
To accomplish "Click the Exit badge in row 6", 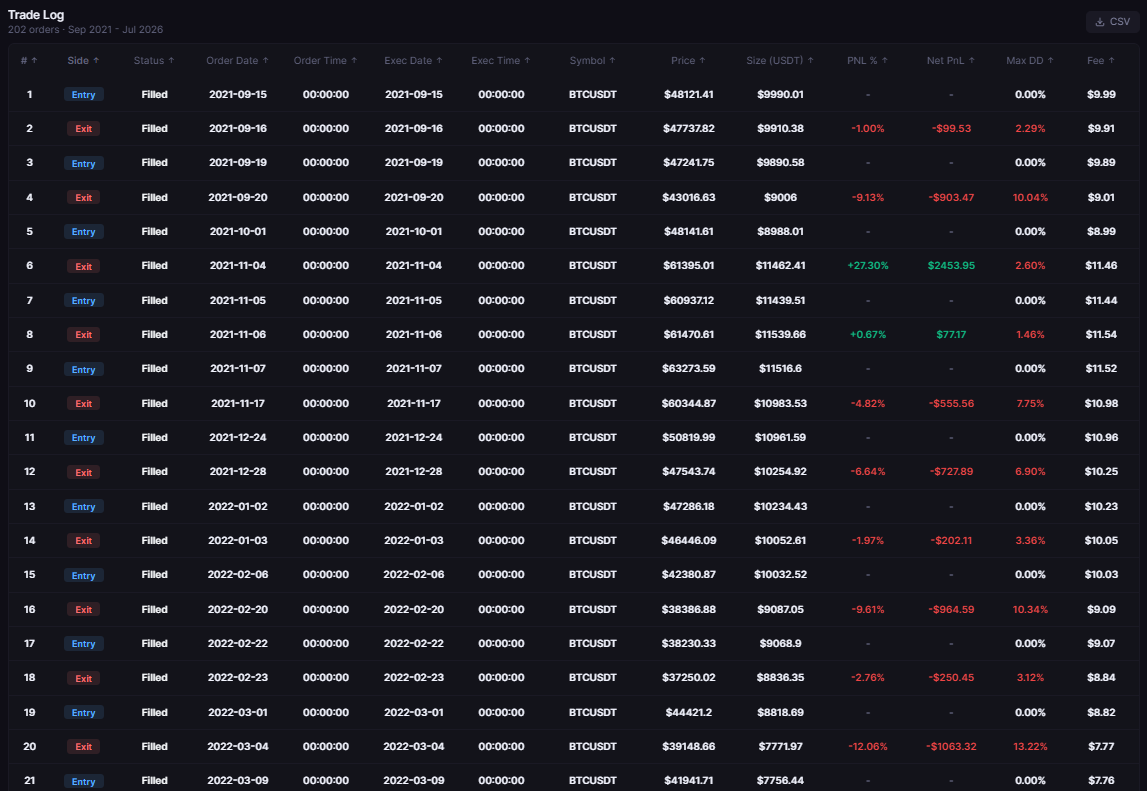I will click(83, 266).
